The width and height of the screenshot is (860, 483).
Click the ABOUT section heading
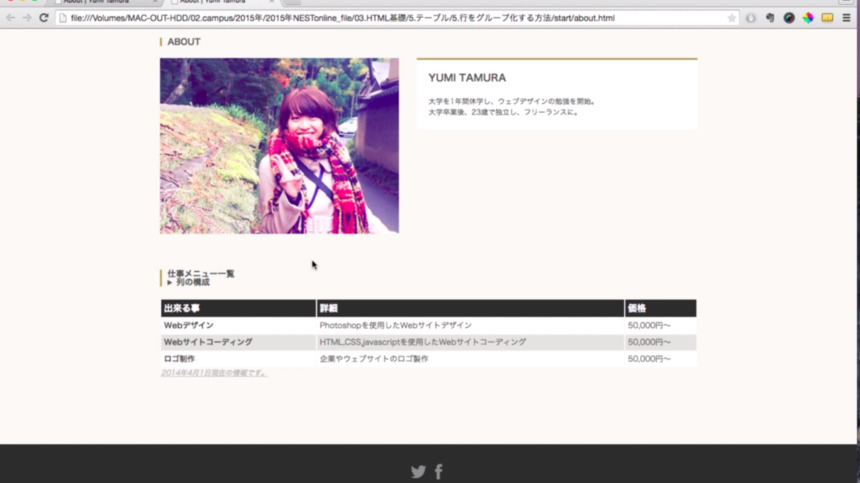(184, 42)
